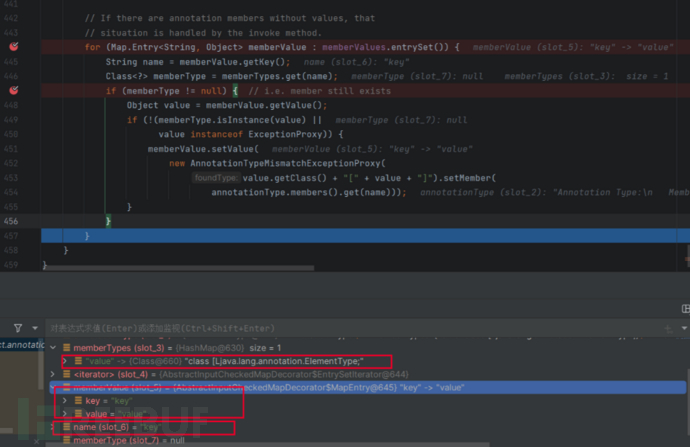Click the memberType (slot_7) variable icon

(66, 440)
